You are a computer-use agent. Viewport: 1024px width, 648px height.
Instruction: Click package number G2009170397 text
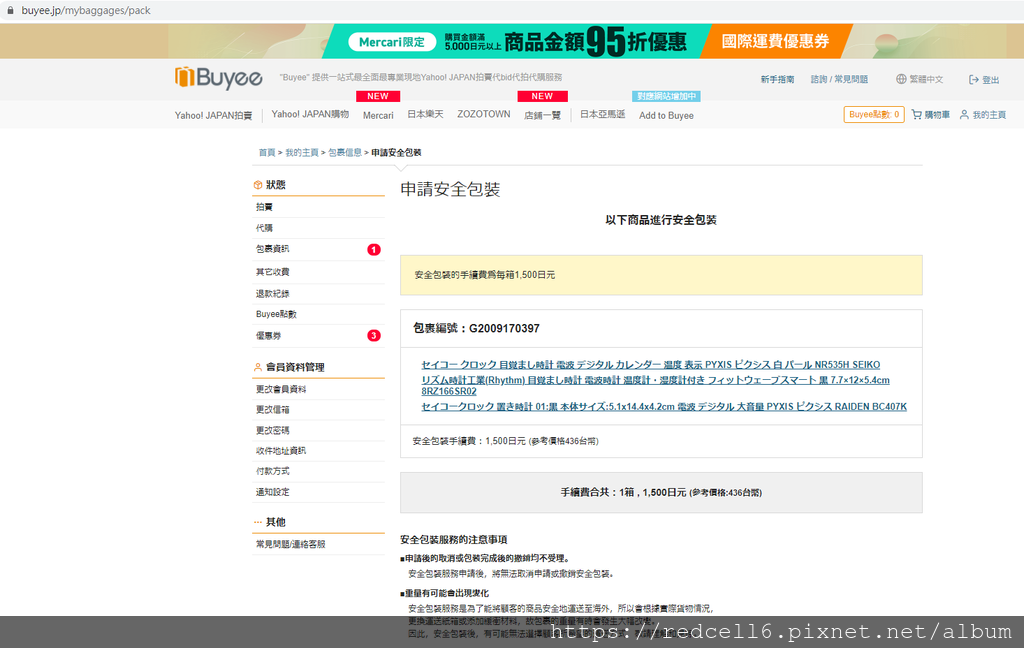[x=504, y=329]
